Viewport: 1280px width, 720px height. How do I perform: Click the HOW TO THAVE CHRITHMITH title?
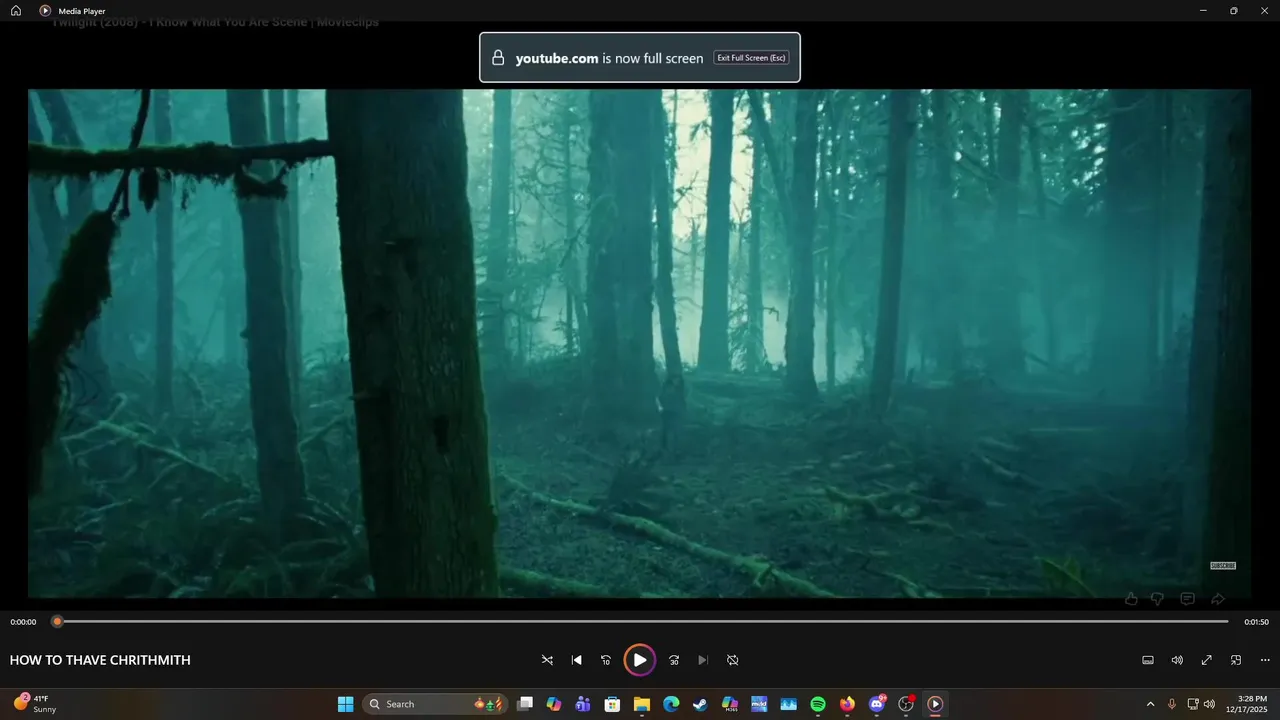click(100, 660)
